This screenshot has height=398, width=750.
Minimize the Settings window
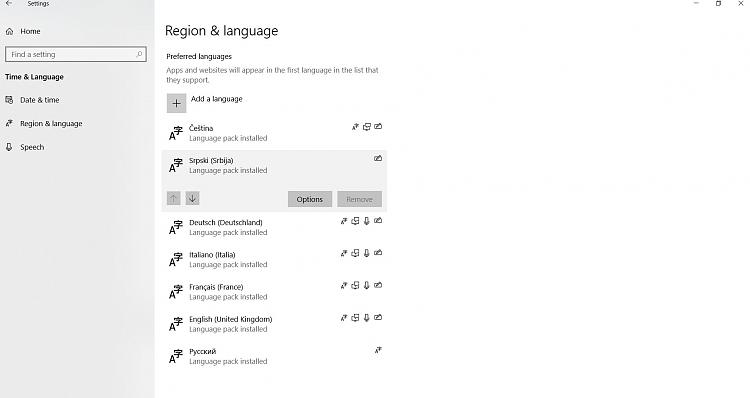(x=696, y=3)
